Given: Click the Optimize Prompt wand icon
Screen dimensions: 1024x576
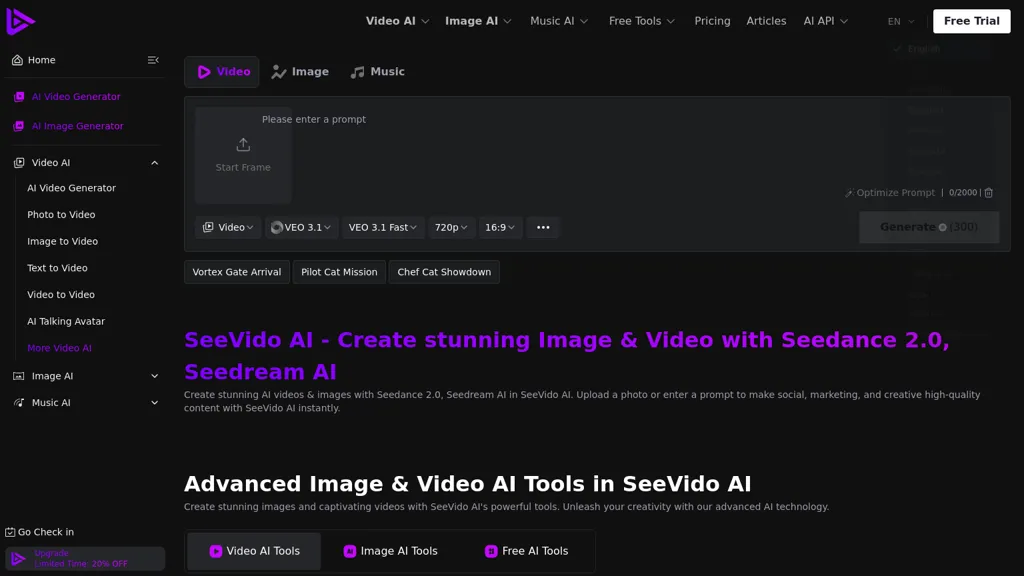Looking at the screenshot, I should (849, 193).
